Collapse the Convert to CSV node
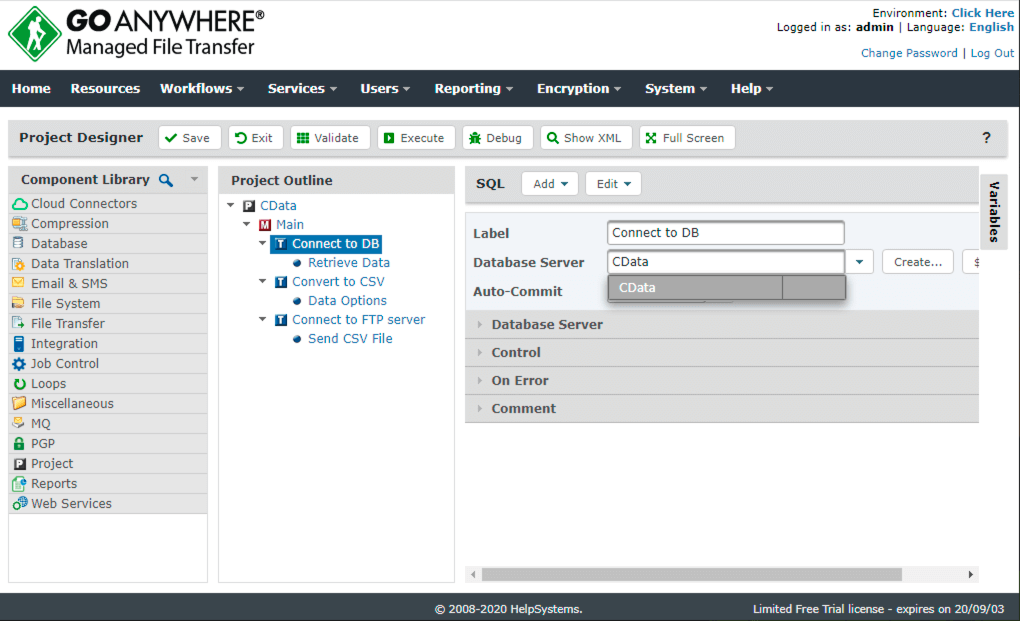The height and width of the screenshot is (621, 1020). [263, 281]
